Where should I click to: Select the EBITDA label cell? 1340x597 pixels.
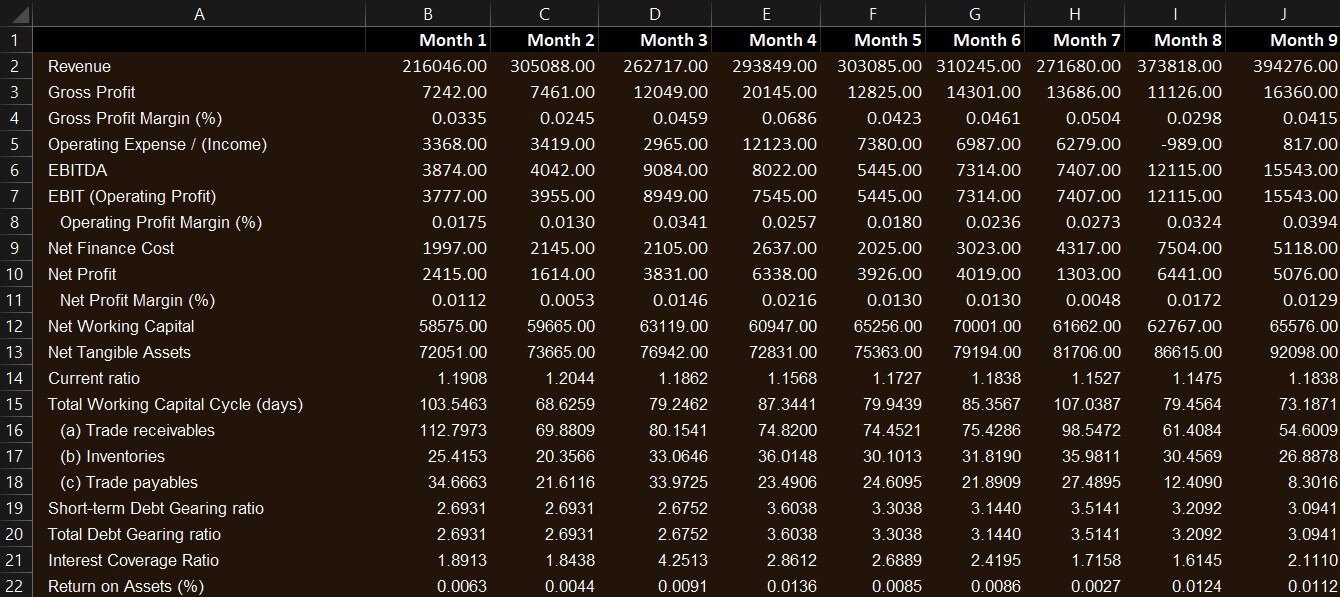(x=77, y=170)
